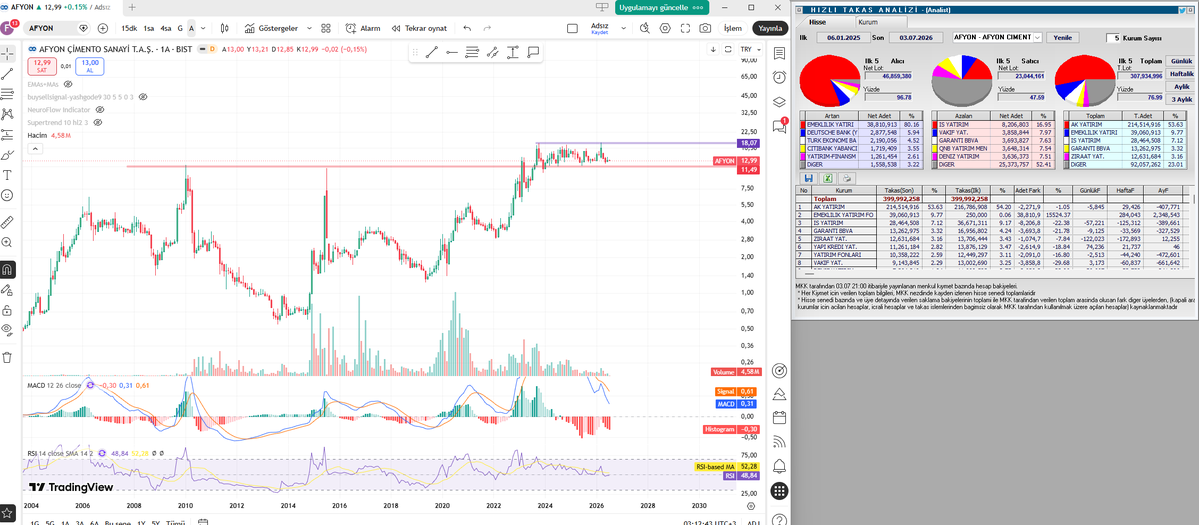Toggle visibility of NeuroFlow Indicator
This screenshot has height=525, width=1199.
(x=99, y=109)
